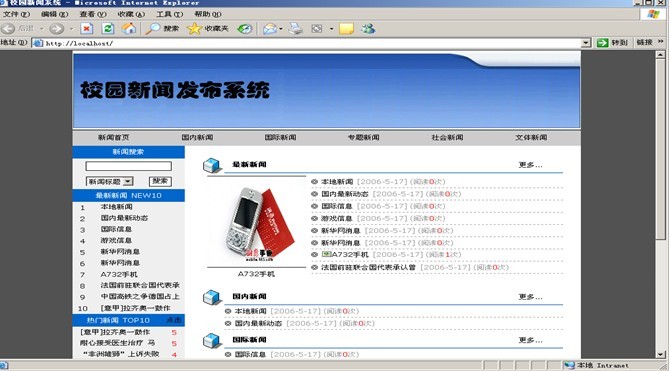Open the Forward button history dropdown arrow

coord(71,29)
